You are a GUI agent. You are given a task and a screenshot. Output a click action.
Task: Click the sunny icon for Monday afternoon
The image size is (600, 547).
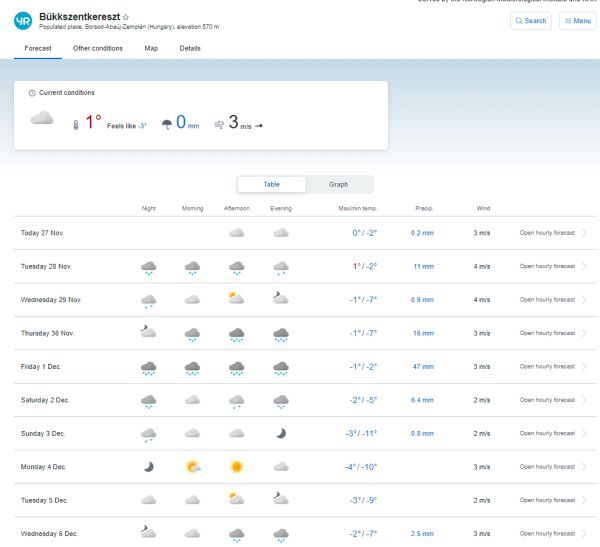(x=237, y=466)
